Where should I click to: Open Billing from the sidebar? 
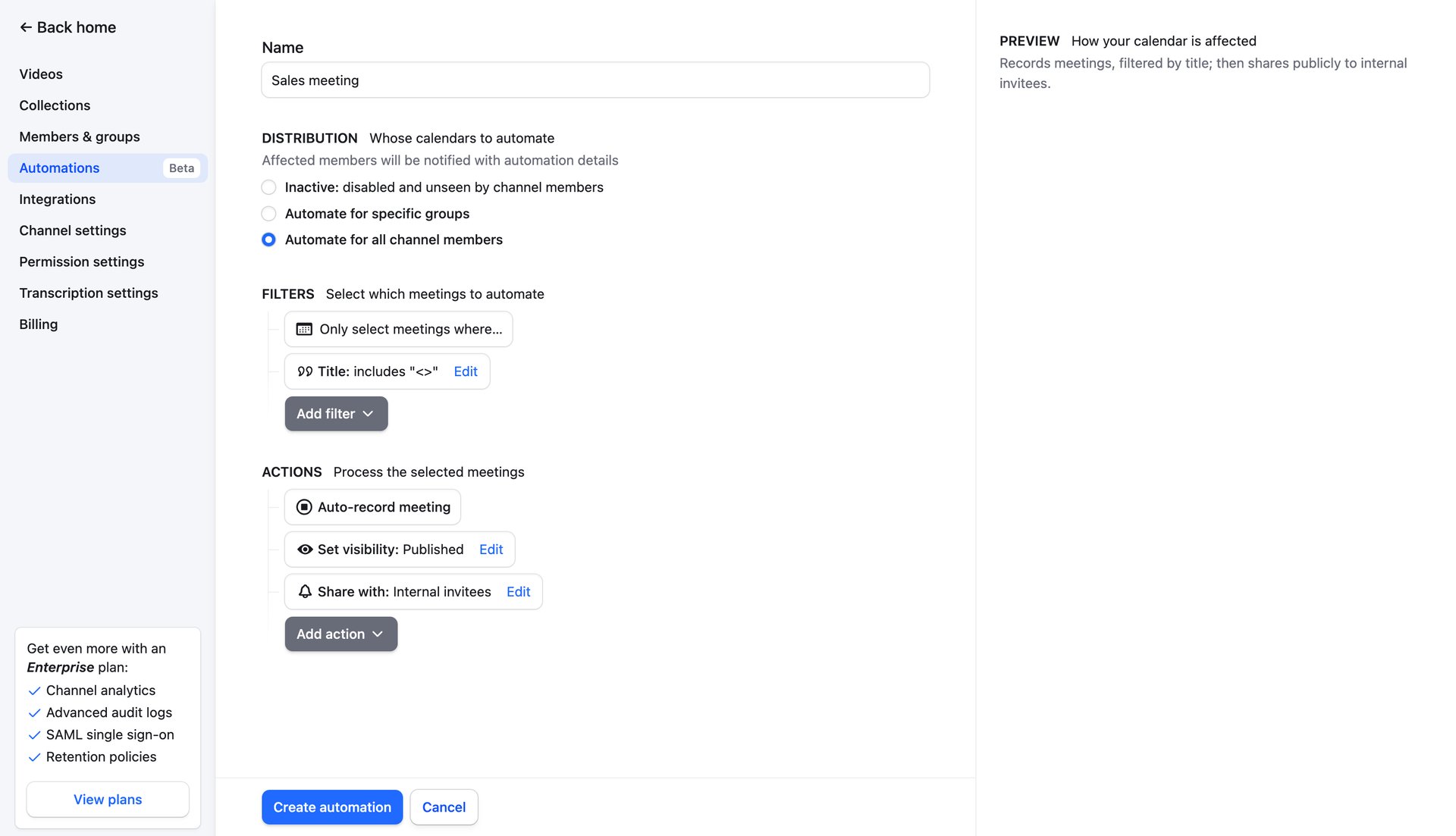click(x=38, y=324)
